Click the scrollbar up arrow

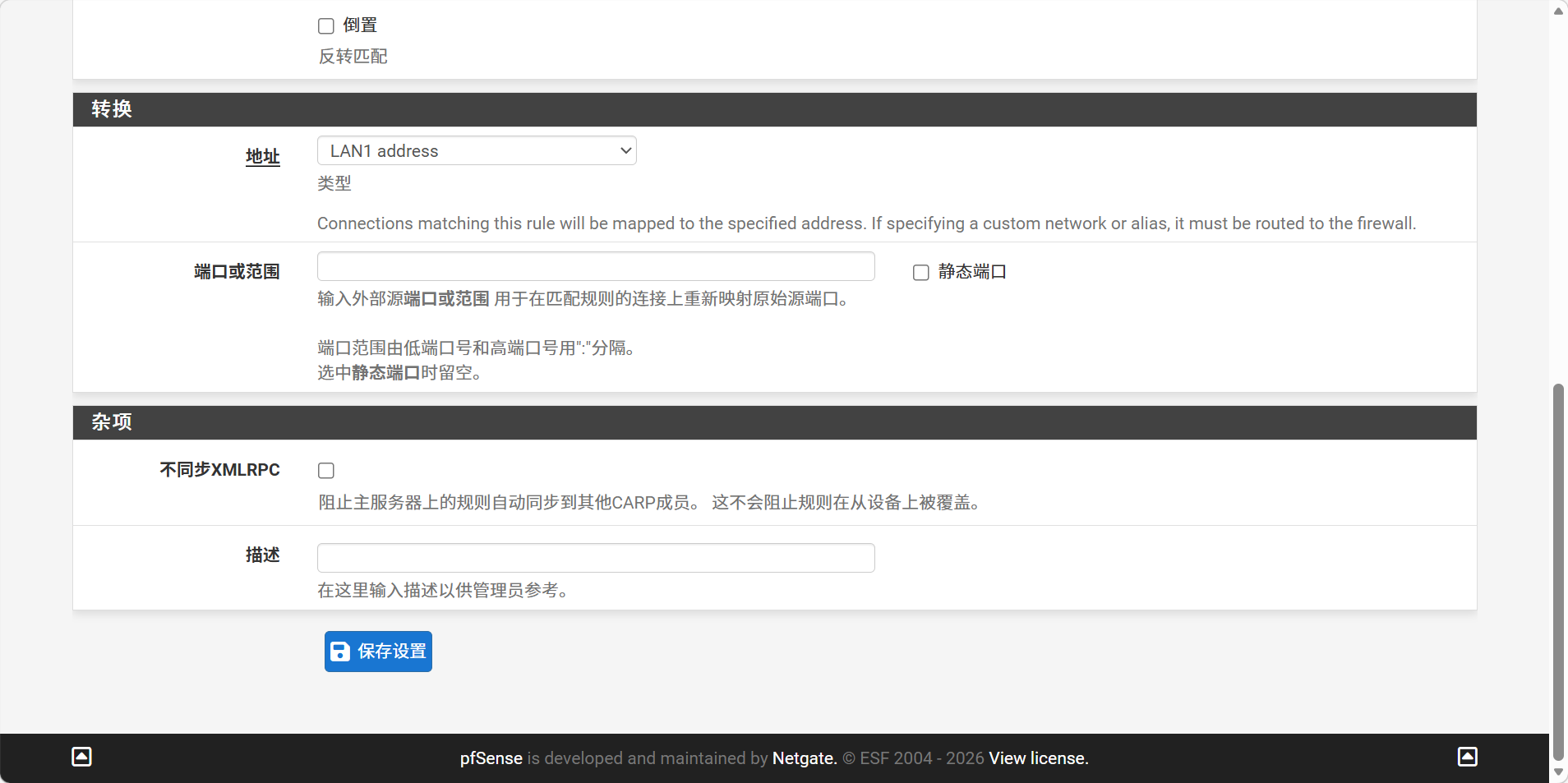(1558, 11)
